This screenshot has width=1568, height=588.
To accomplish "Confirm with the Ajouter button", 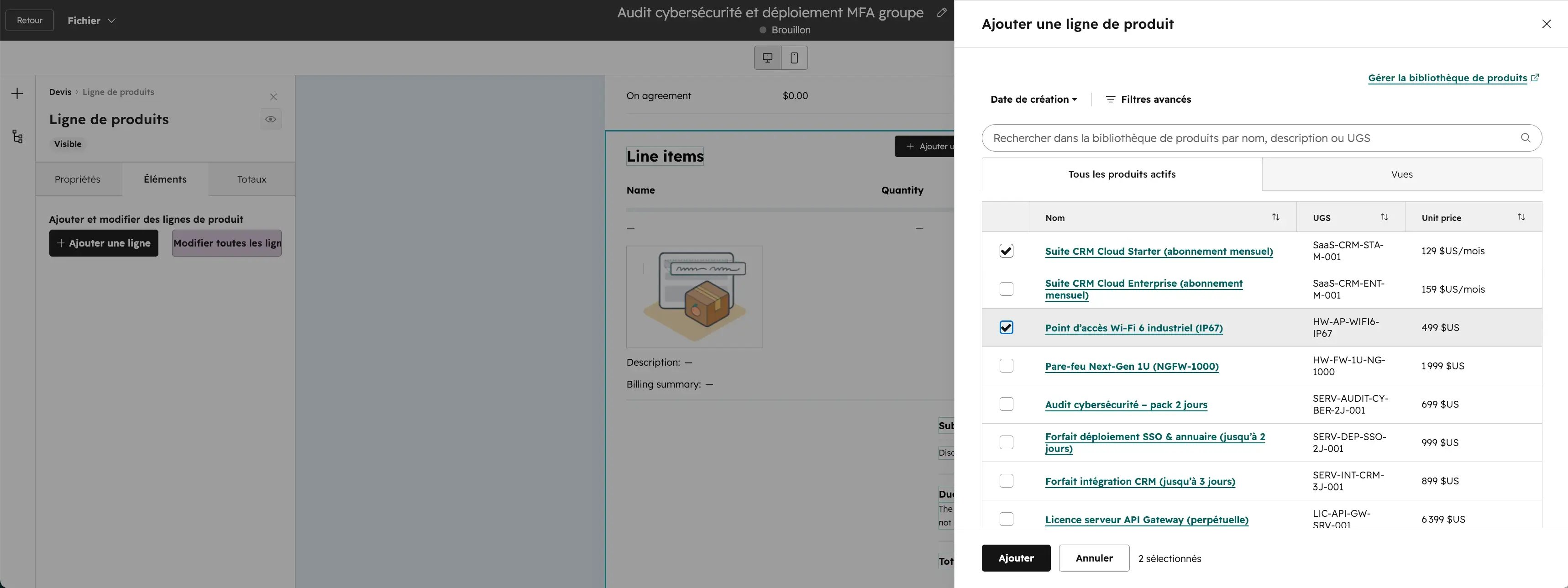I will click(x=1016, y=558).
